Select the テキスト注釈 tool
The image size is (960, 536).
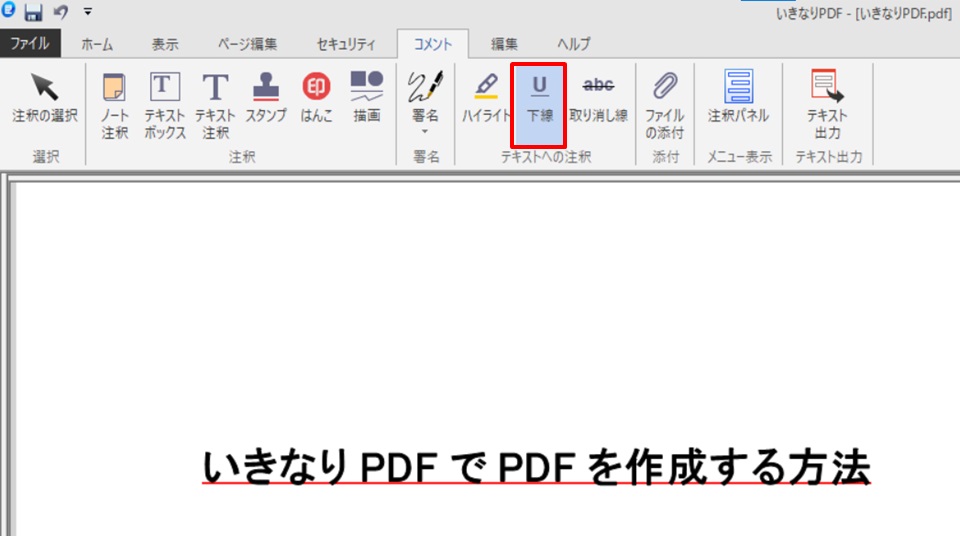click(216, 105)
